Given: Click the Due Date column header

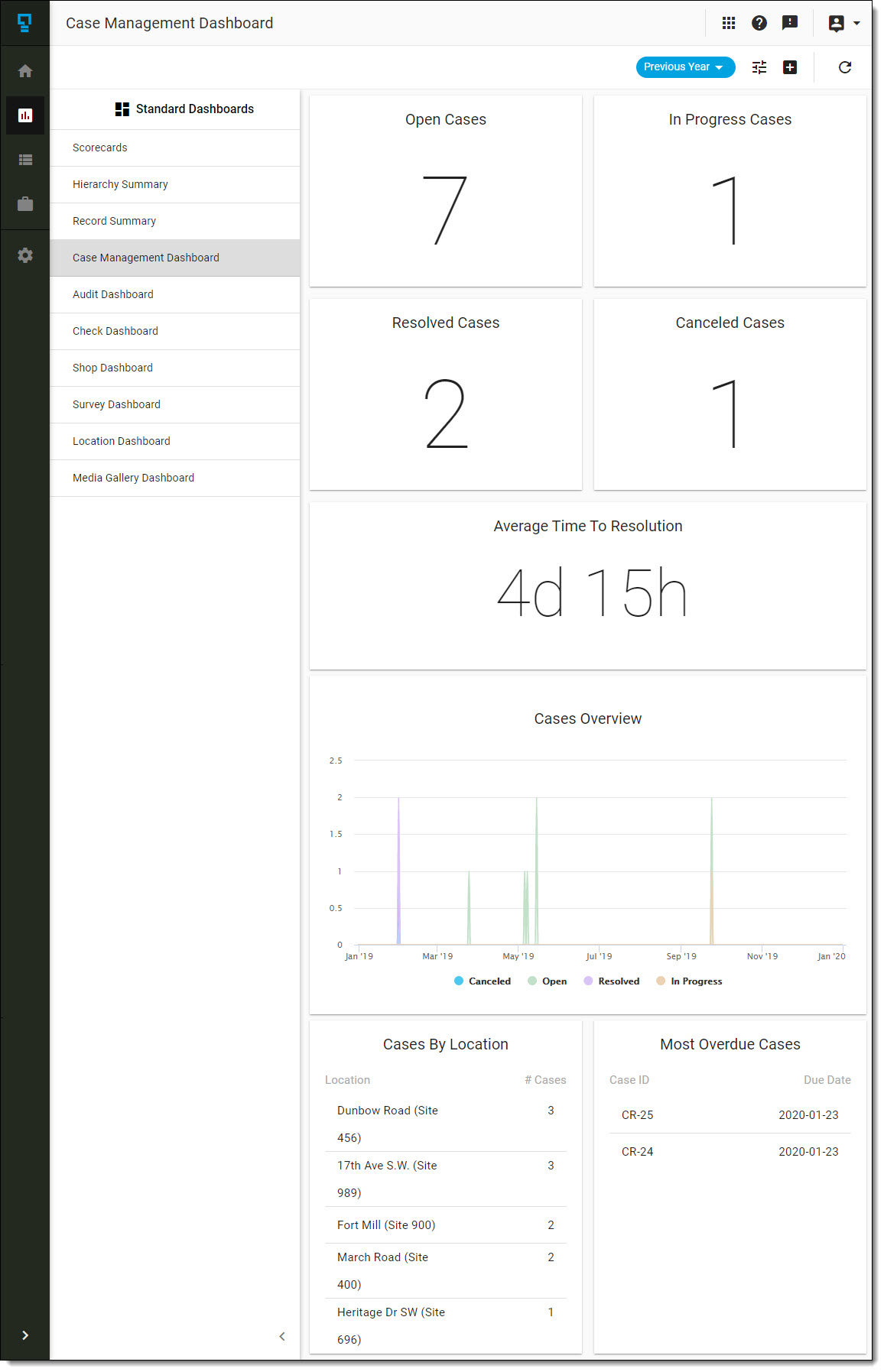Looking at the screenshot, I should 827,1080.
